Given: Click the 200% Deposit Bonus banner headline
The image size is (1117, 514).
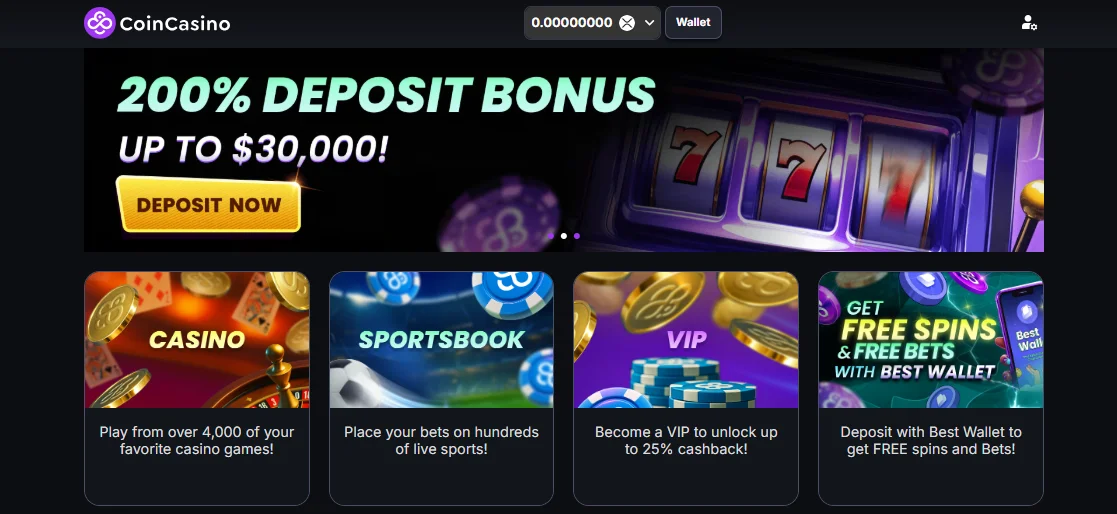Looking at the screenshot, I should (386, 94).
